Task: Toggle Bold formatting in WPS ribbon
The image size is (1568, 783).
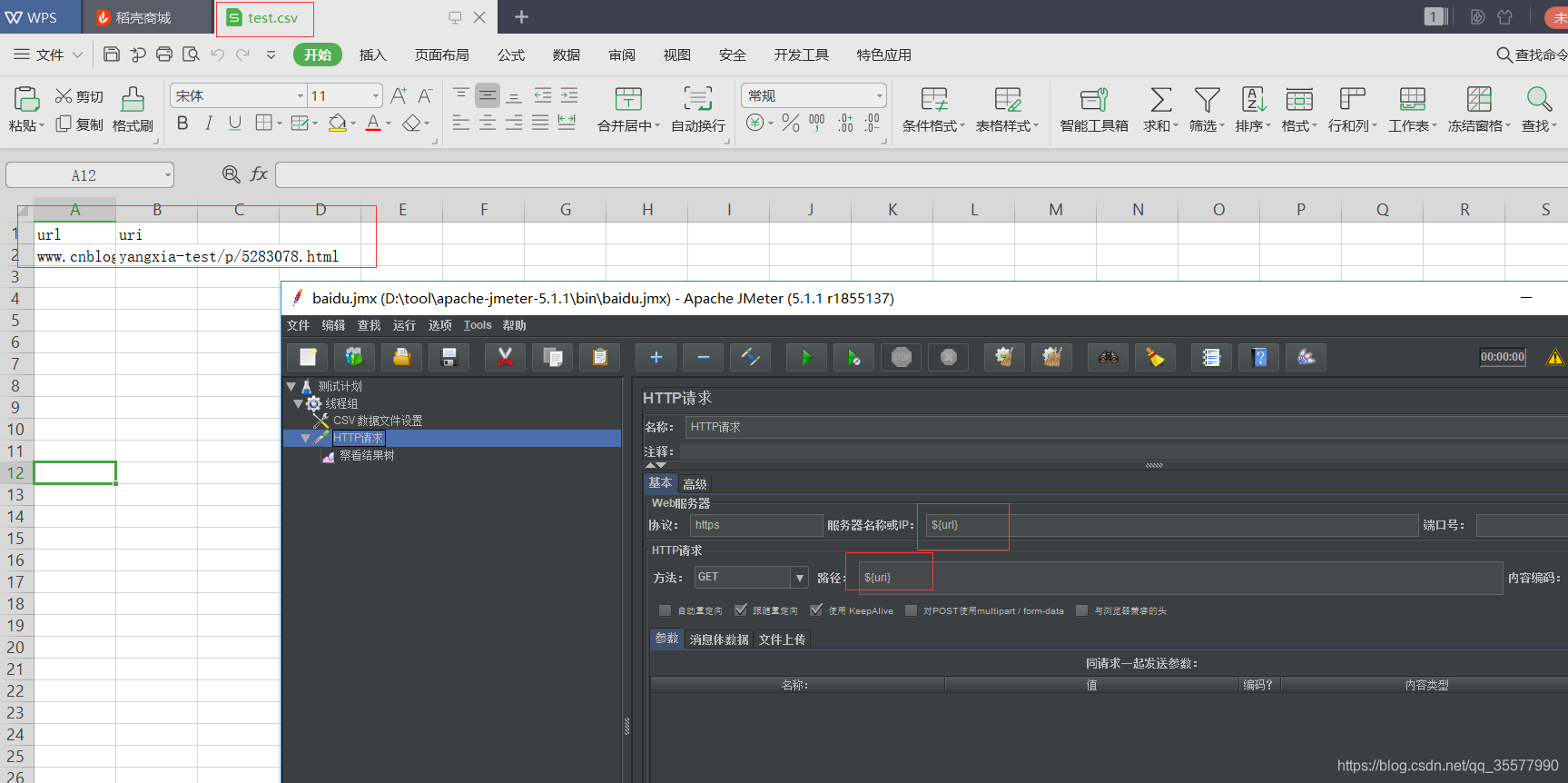Action: (x=182, y=123)
